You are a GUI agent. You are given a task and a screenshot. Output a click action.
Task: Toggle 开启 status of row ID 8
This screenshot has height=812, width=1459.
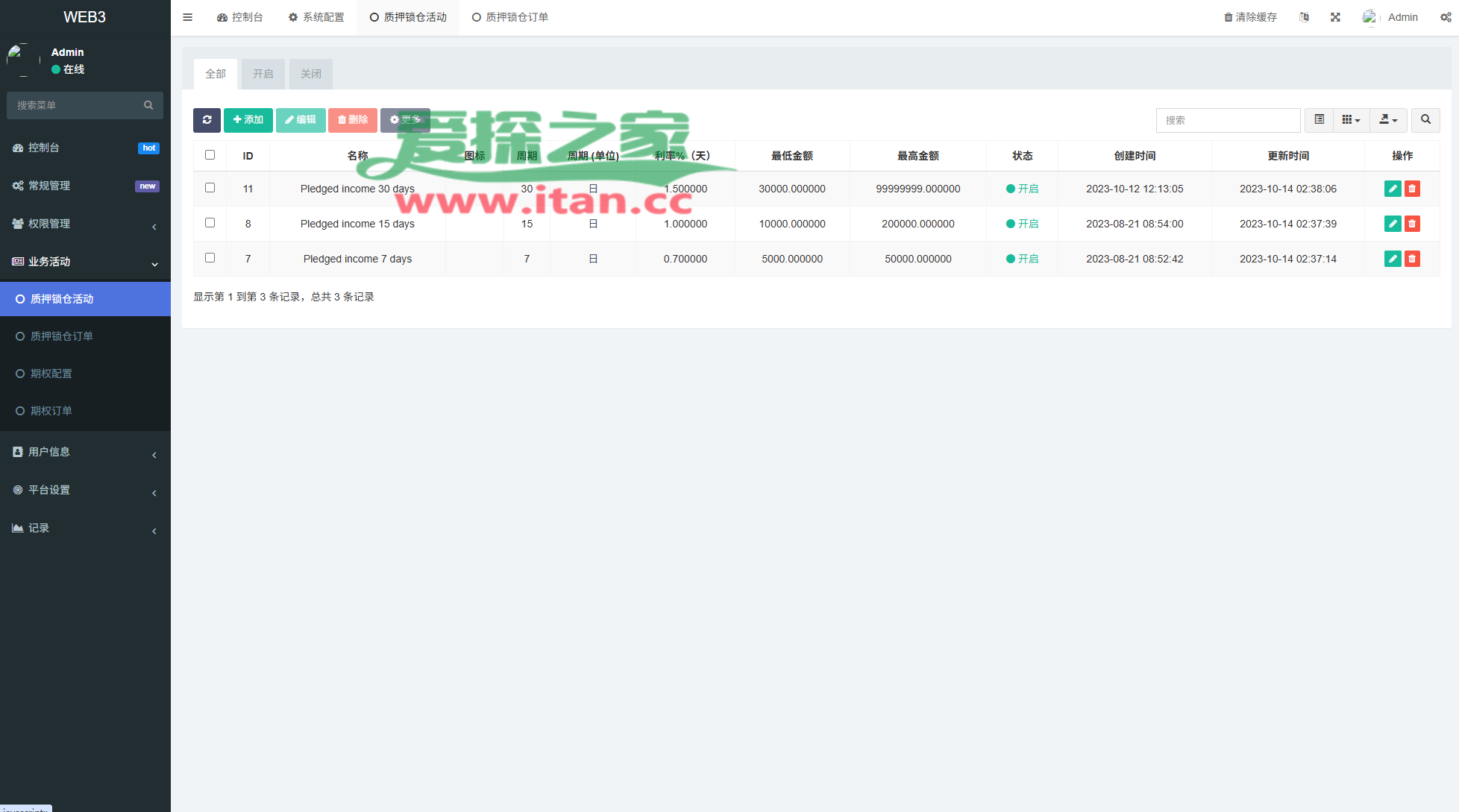1023,224
